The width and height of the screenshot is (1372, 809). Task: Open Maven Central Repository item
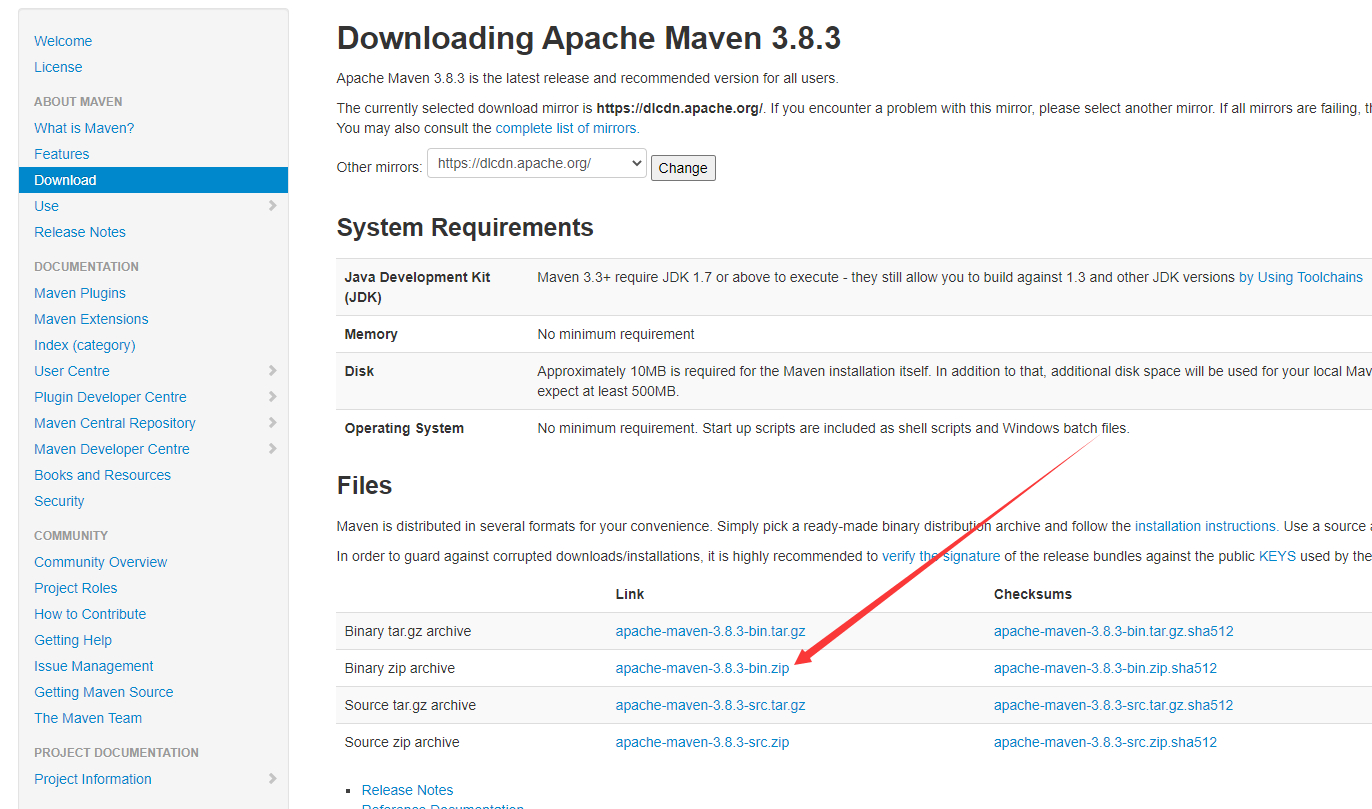[115, 423]
